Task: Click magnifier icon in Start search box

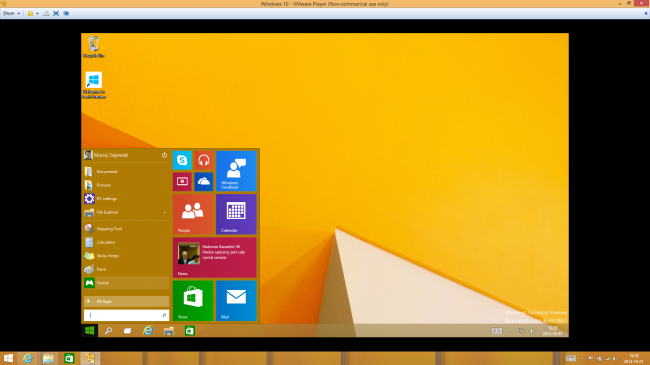Action: click(x=164, y=315)
